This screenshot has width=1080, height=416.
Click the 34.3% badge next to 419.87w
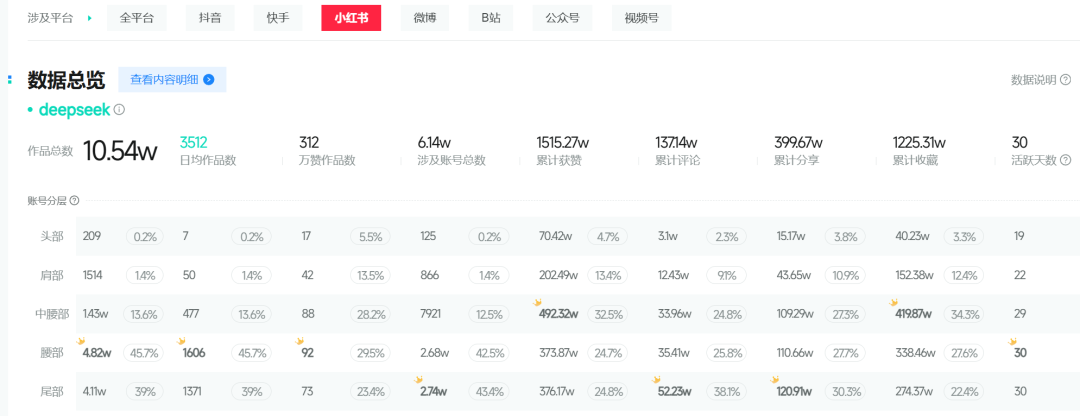point(965,314)
